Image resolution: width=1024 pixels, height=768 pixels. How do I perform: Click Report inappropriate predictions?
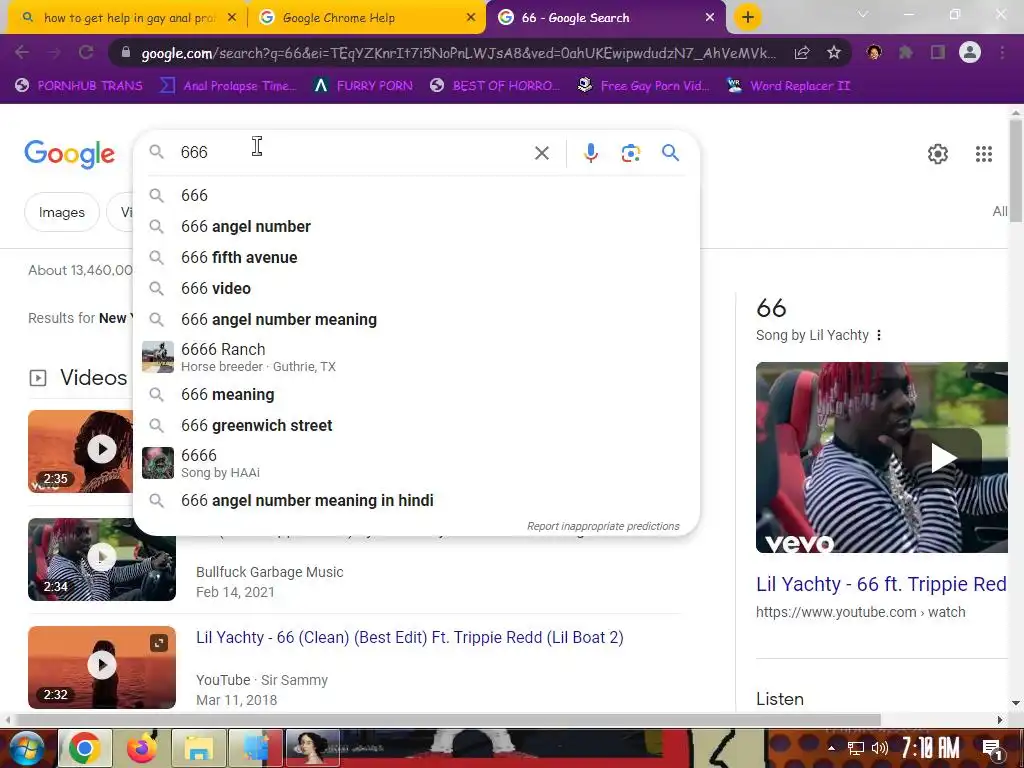603,526
